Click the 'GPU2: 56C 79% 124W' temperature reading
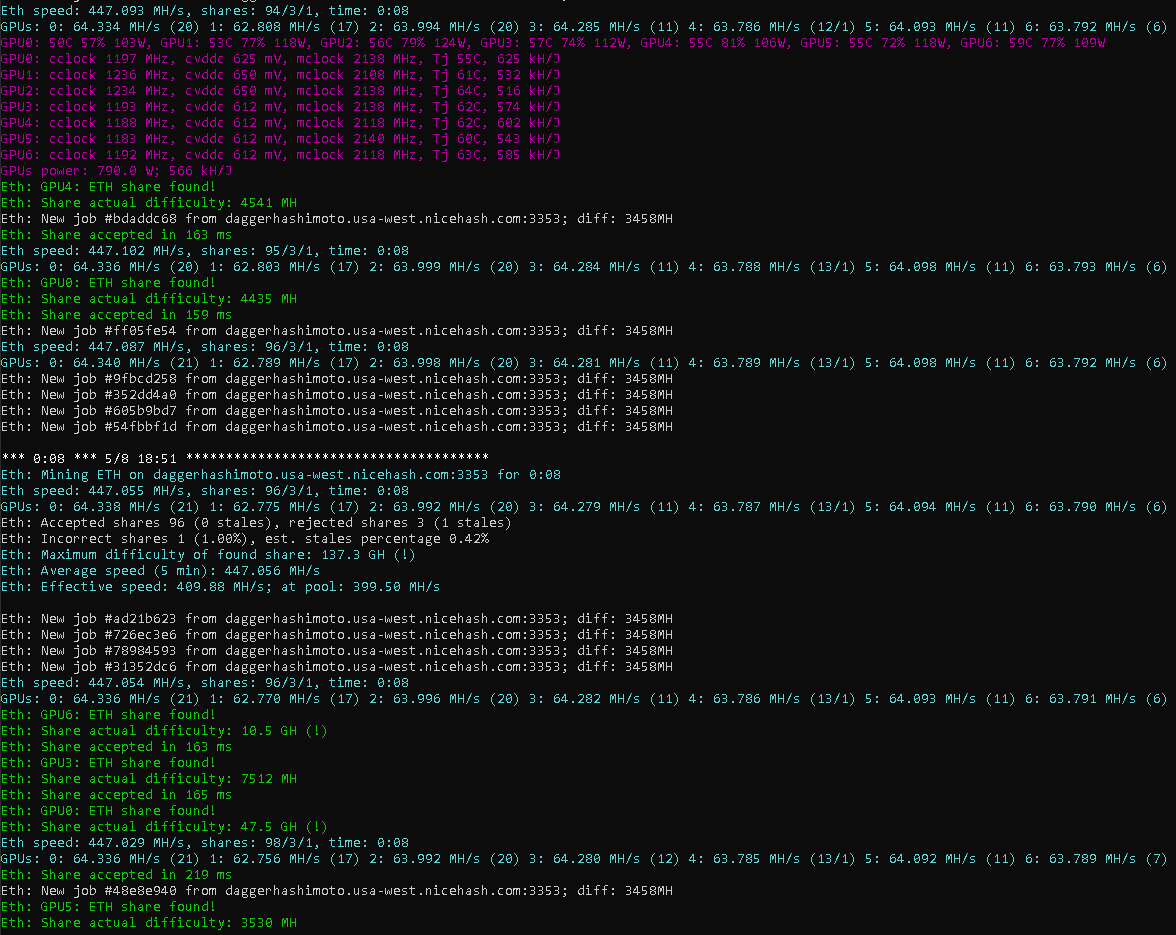 (x=395, y=43)
